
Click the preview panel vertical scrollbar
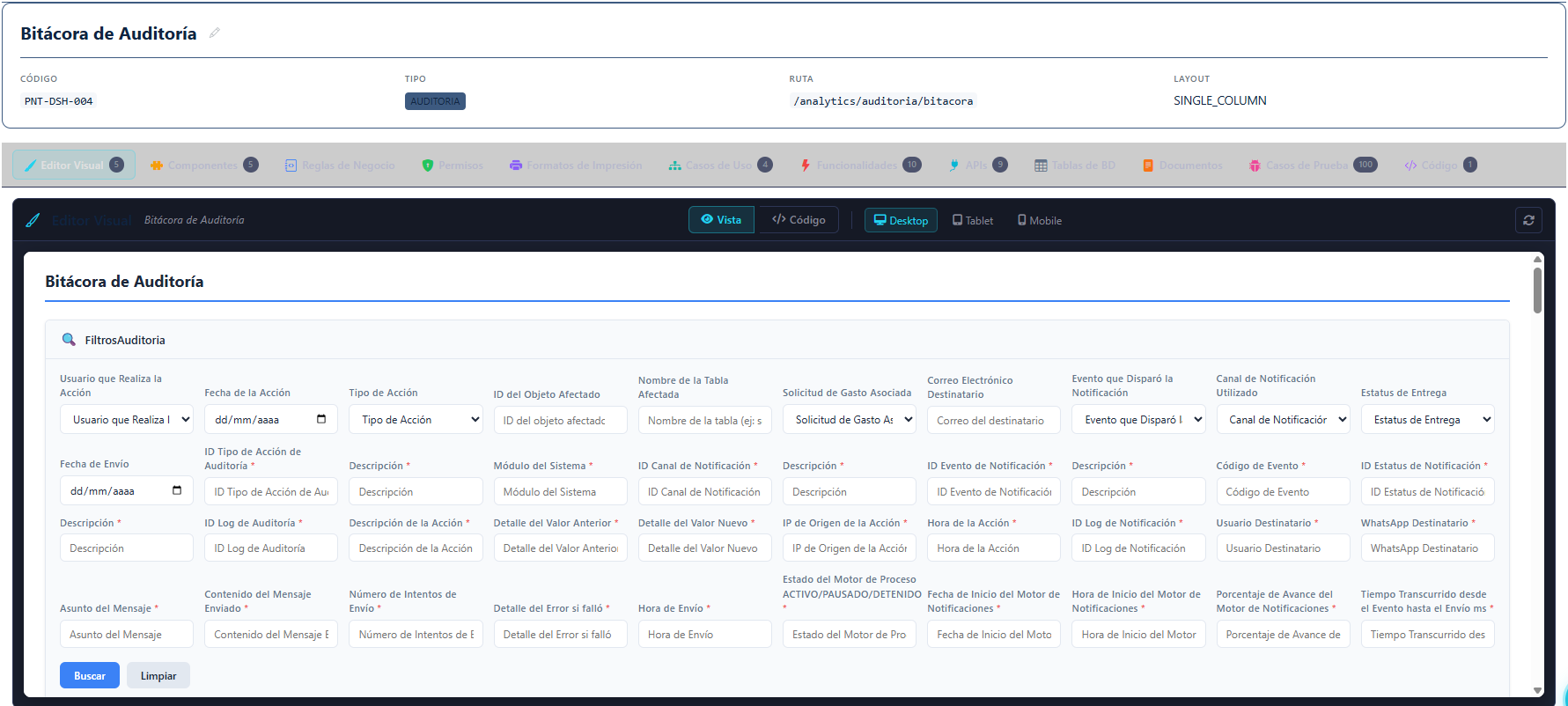click(x=1537, y=290)
